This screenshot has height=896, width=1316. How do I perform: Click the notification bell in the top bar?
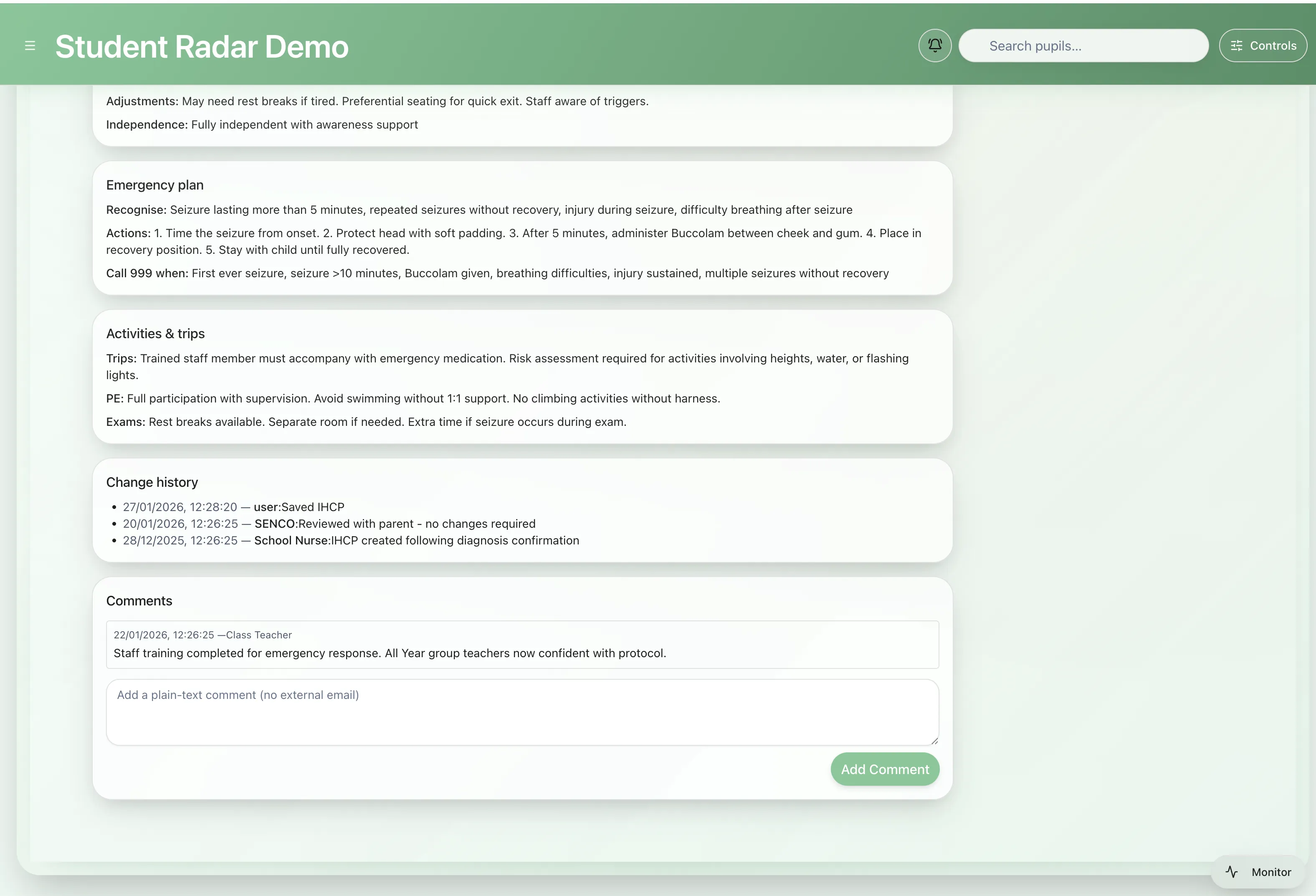[934, 46]
